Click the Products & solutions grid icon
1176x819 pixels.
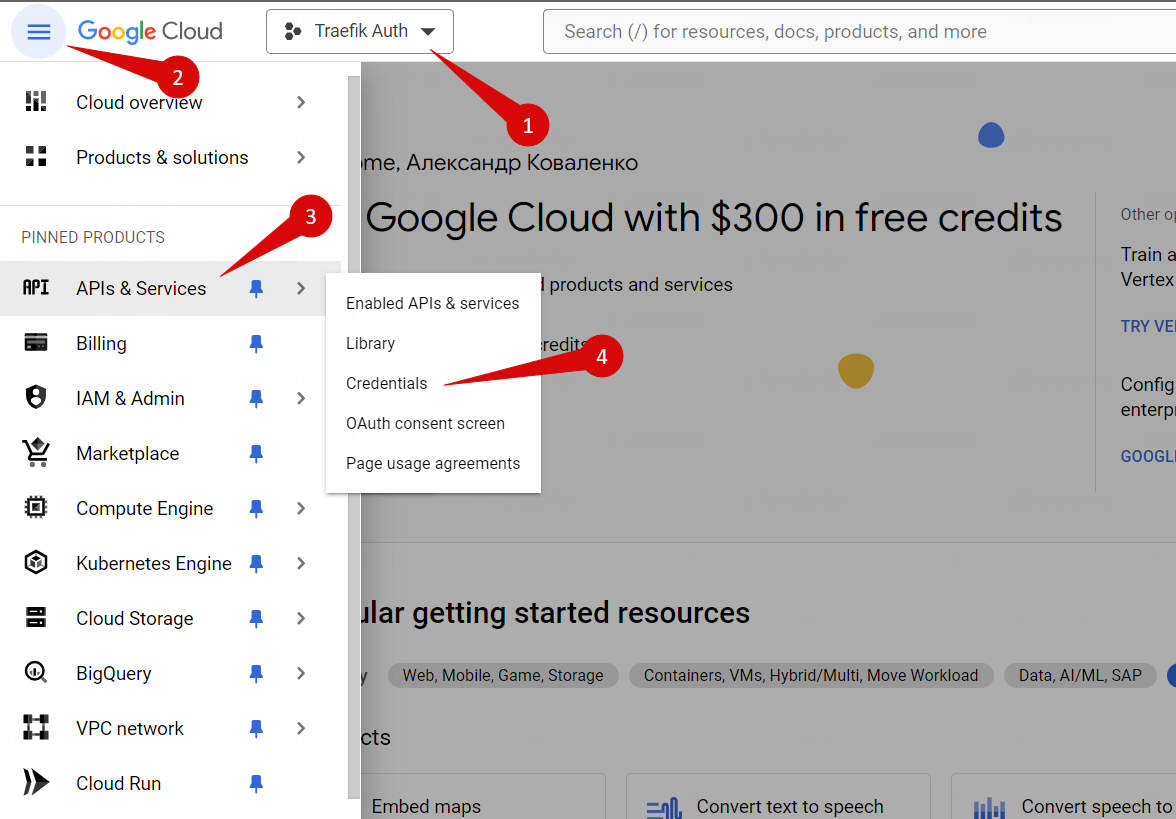pyautogui.click(x=36, y=157)
